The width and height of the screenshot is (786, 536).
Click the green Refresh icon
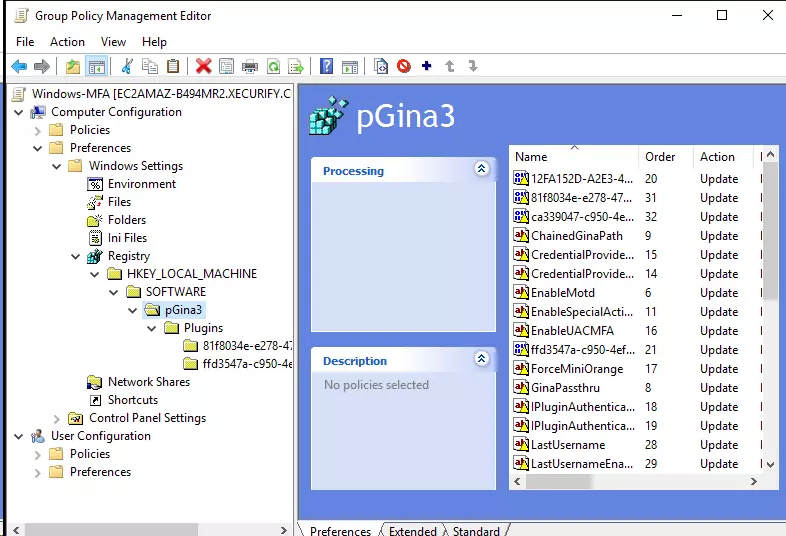click(274, 66)
